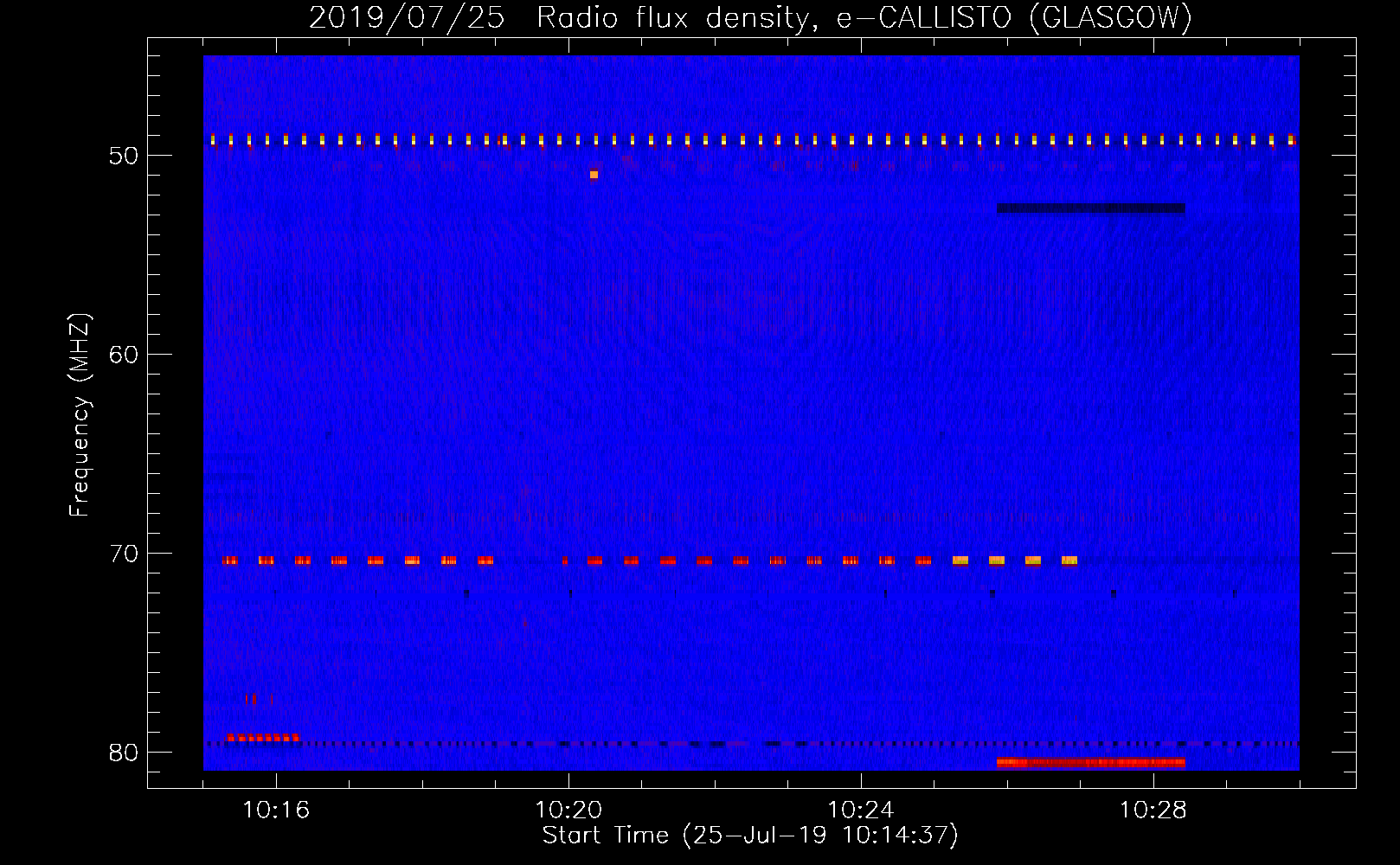
Task: Click the 10:24 time tick label
Action: coord(861,811)
